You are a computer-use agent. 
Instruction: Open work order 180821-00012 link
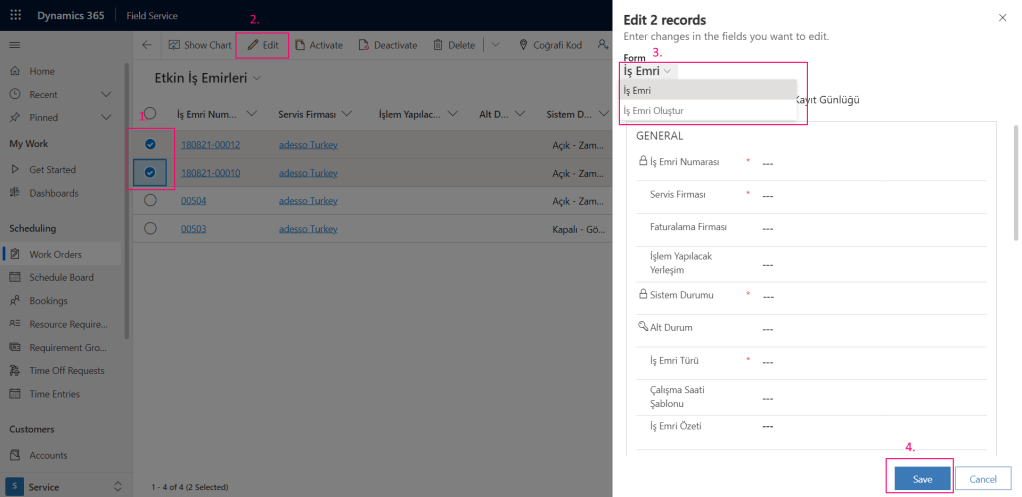[x=211, y=145]
